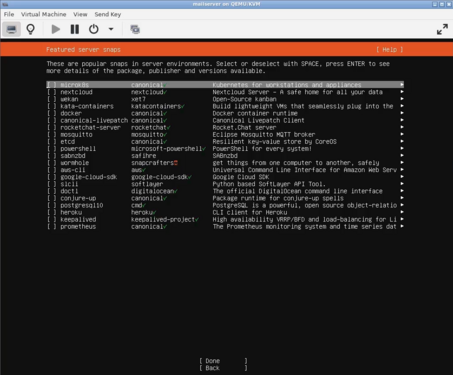Screen dimensions: 453x375
Task: Toggle the nextcloud snap checkbox
Action: (x=52, y=92)
